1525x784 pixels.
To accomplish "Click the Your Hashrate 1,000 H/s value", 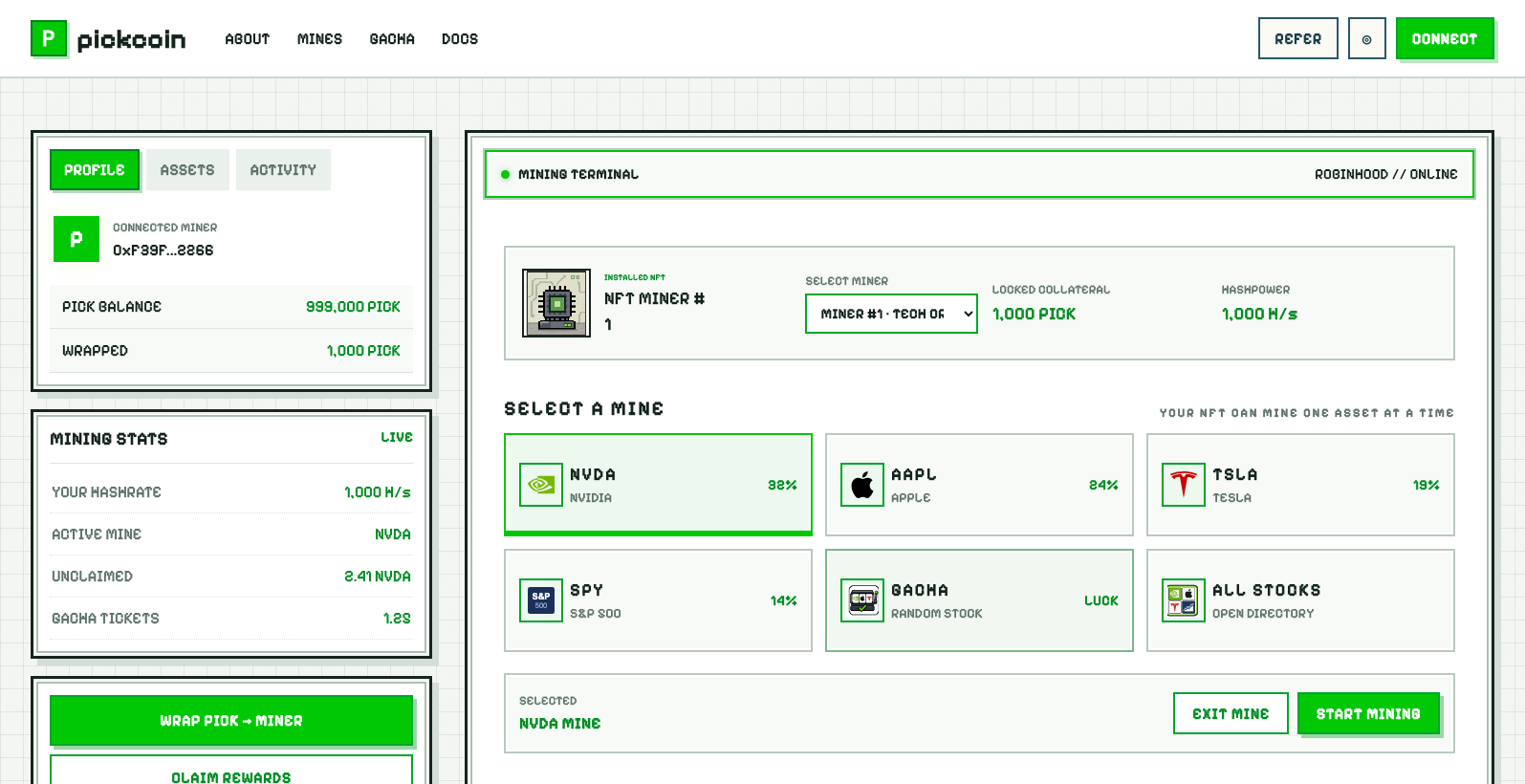I will [x=378, y=492].
